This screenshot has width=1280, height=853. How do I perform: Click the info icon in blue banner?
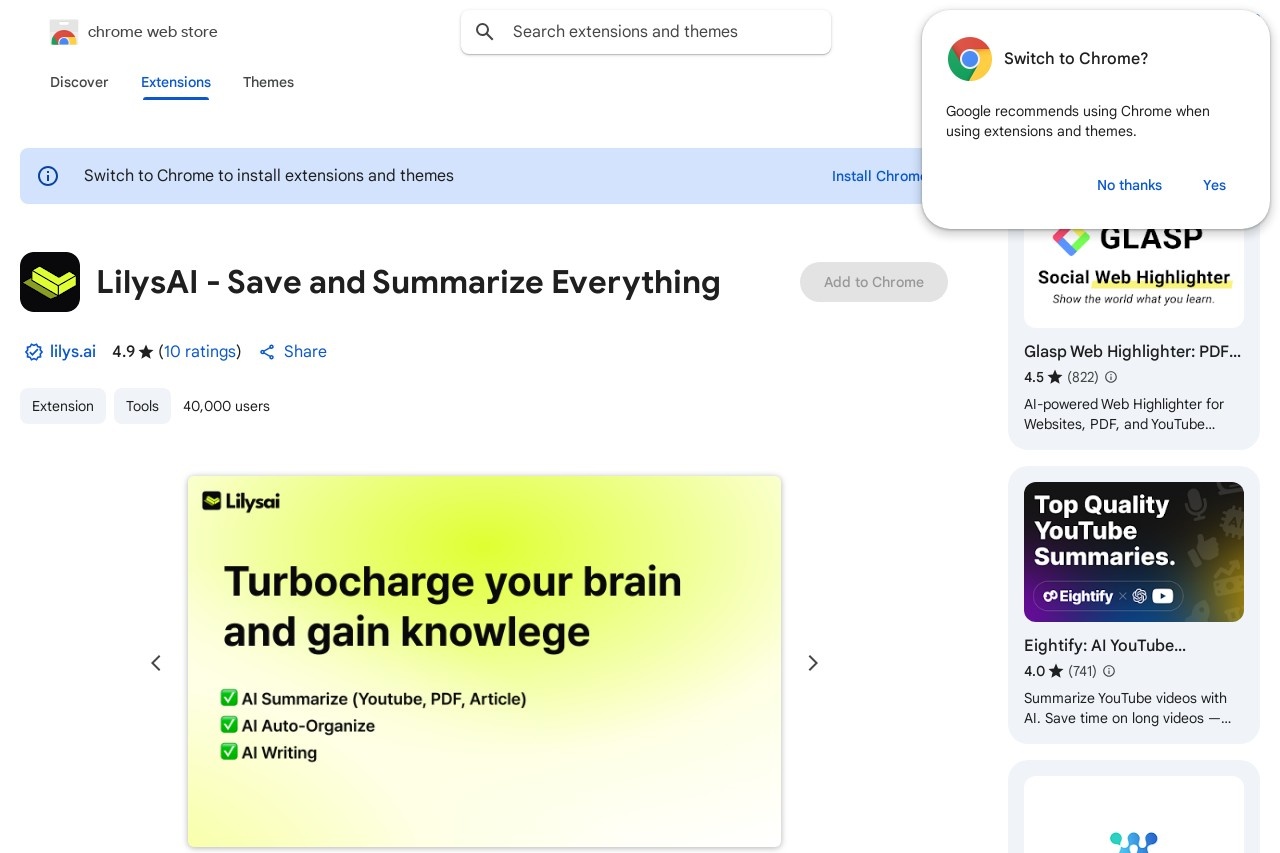[x=48, y=176]
